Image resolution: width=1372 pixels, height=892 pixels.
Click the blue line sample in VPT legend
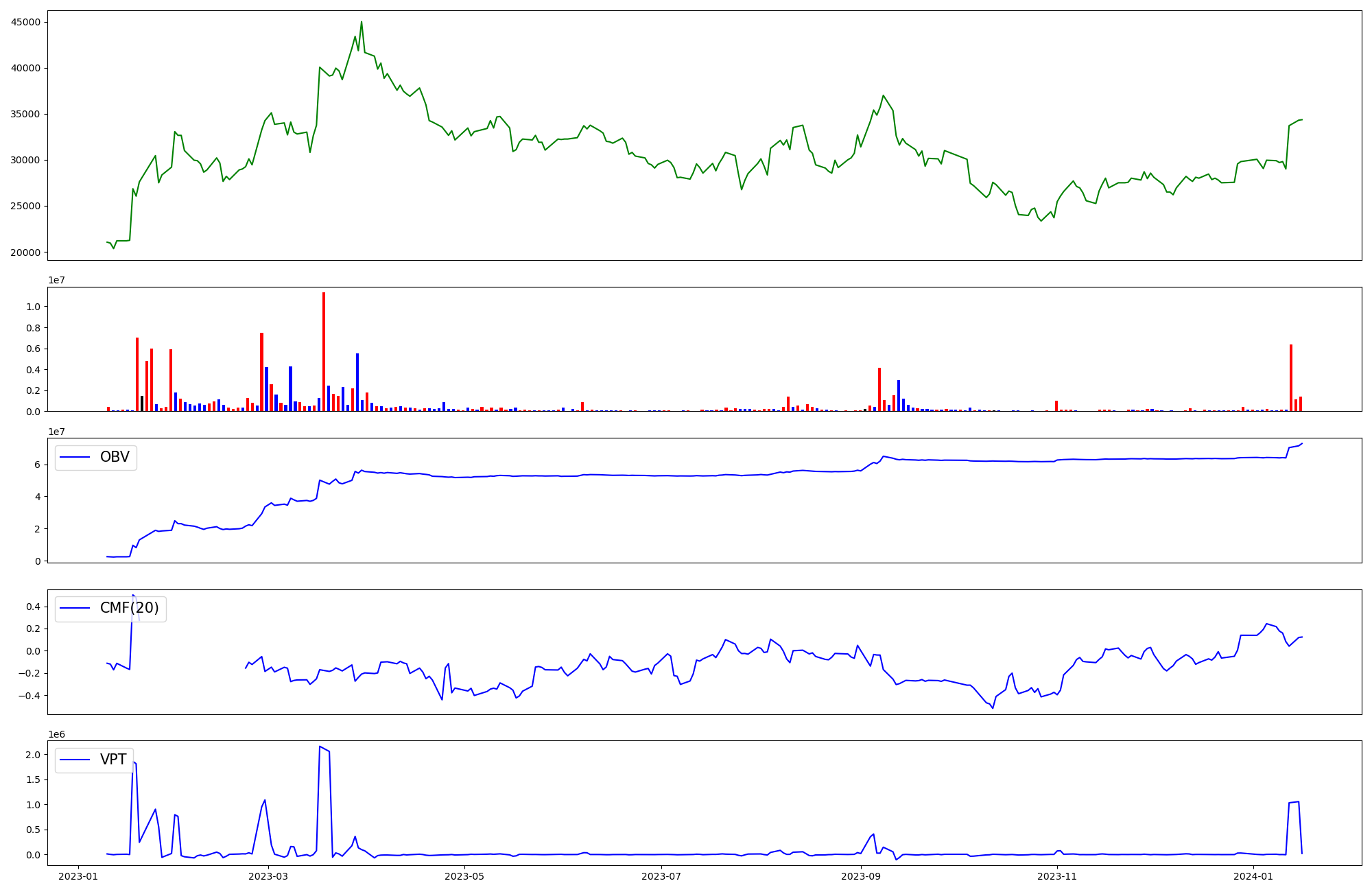coord(75,760)
